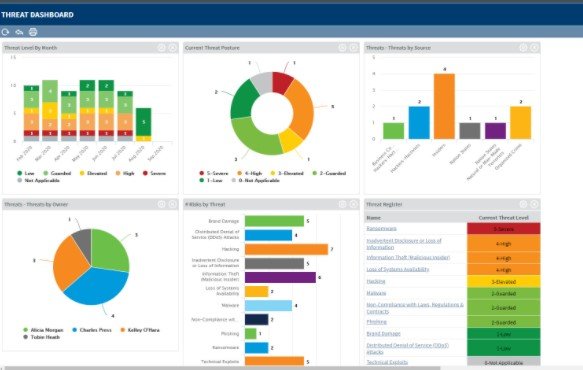Click the 0-Not Applicable gray cell

[503, 362]
